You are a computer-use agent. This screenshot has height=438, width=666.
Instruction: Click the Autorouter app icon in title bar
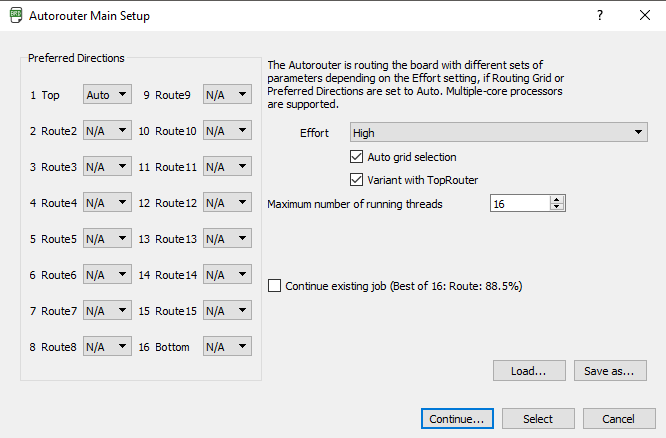click(x=16, y=15)
